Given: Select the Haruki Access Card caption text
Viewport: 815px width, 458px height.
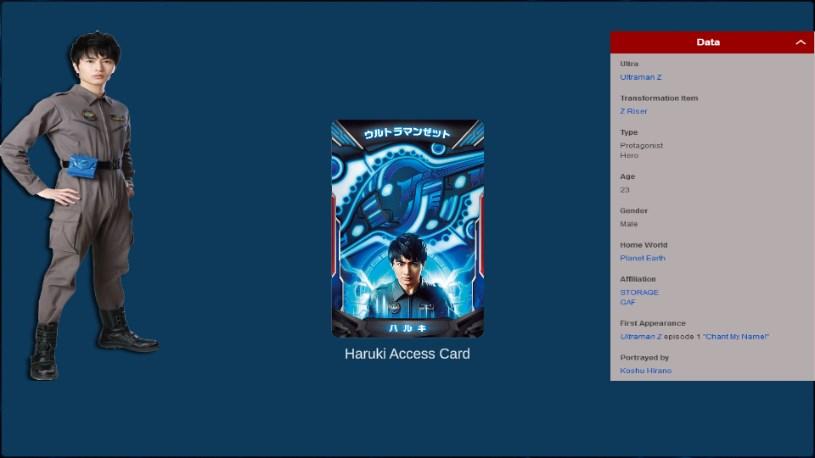Looking at the screenshot, I should [407, 354].
